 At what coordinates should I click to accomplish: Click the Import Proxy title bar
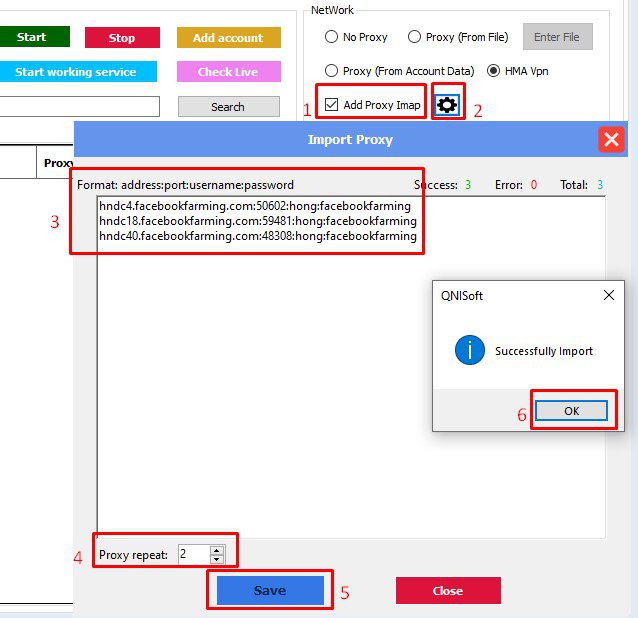[x=350, y=139]
